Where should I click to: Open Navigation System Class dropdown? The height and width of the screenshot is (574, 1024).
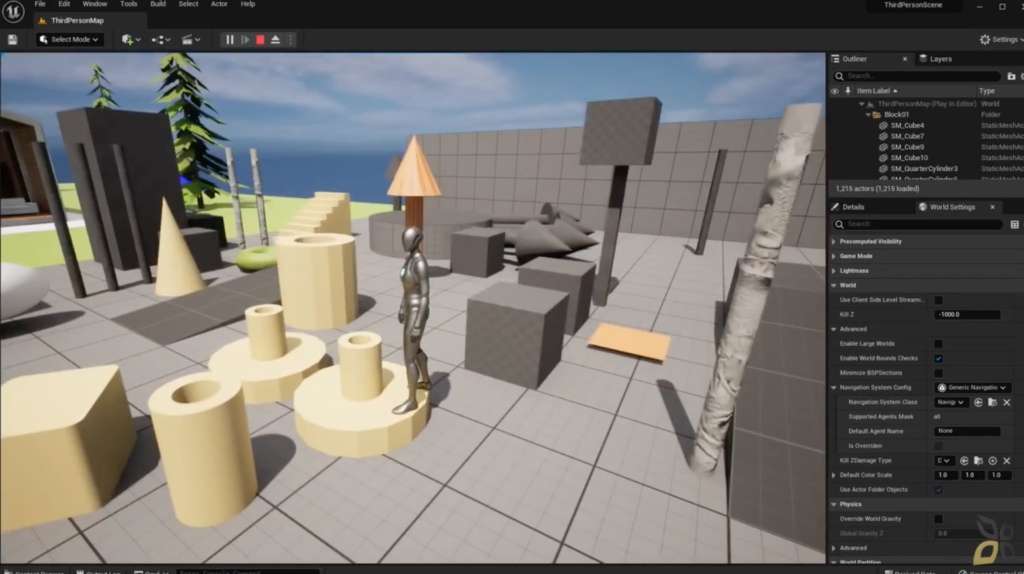coord(951,402)
